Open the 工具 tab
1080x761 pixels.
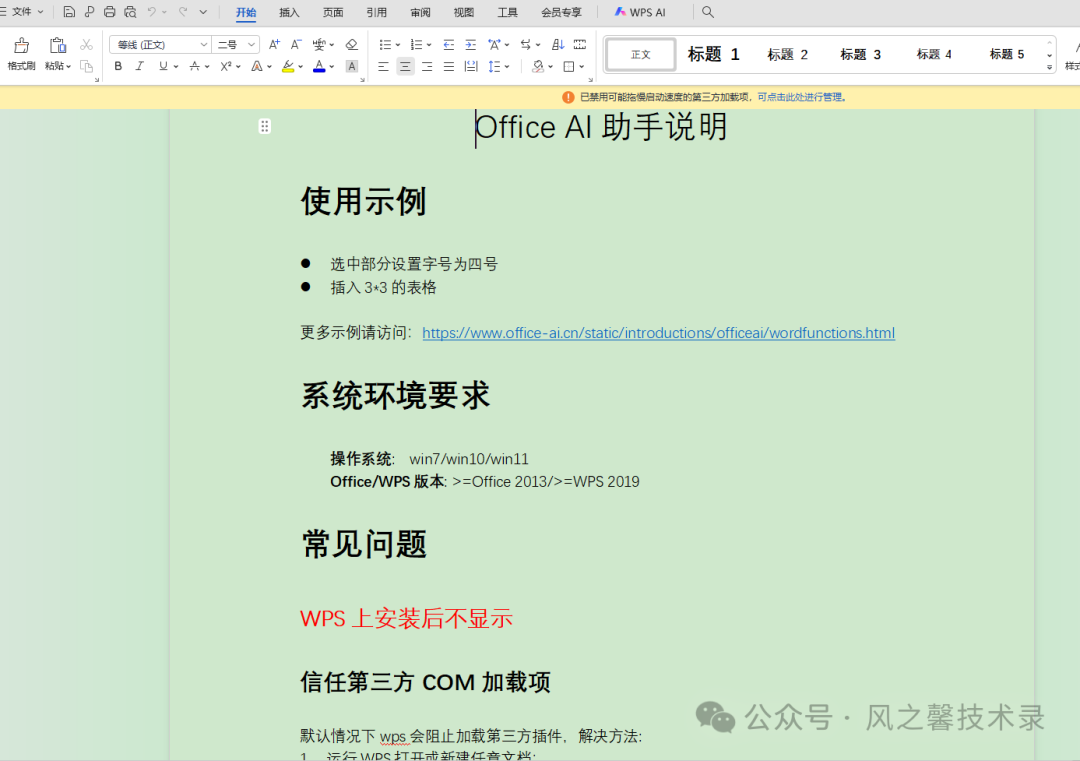[508, 12]
